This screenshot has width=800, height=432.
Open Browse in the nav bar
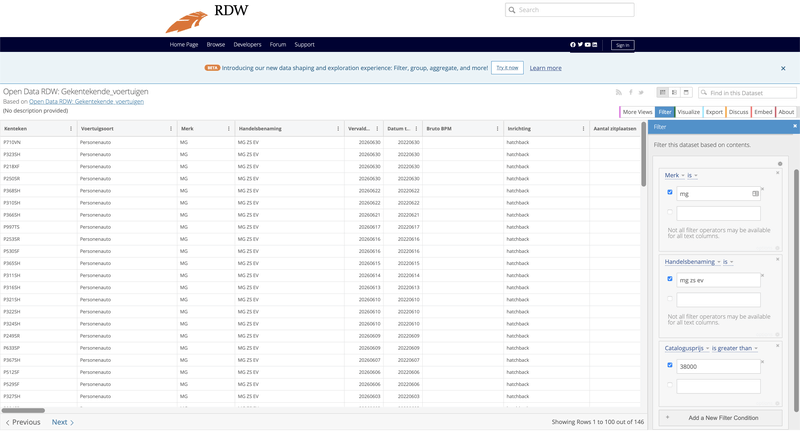216,45
